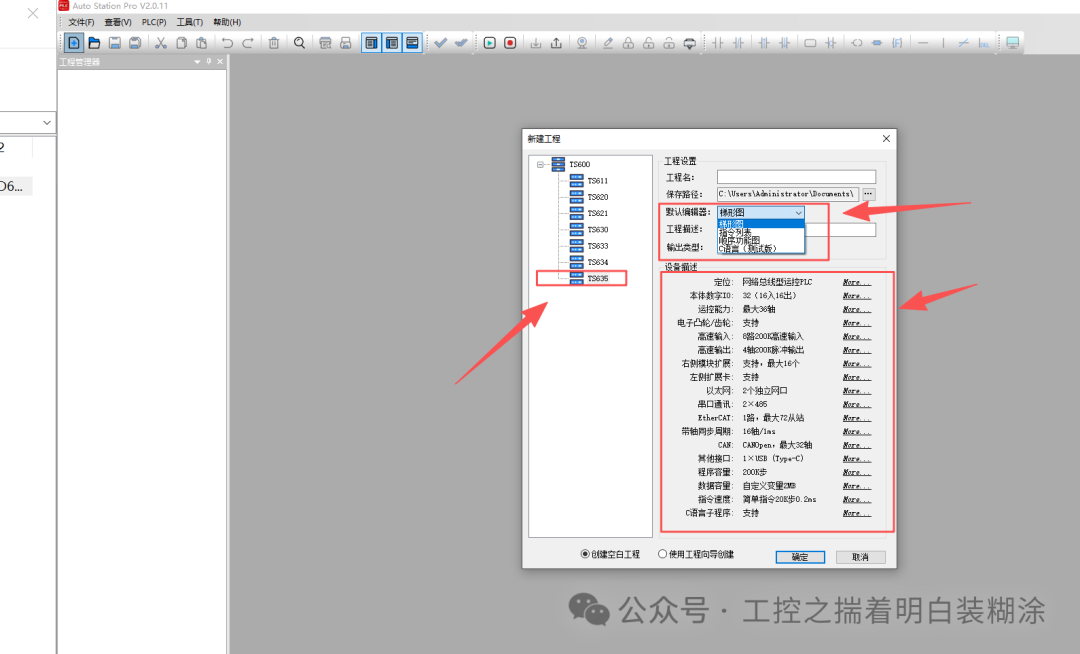Click the 确定 button

click(x=800, y=557)
